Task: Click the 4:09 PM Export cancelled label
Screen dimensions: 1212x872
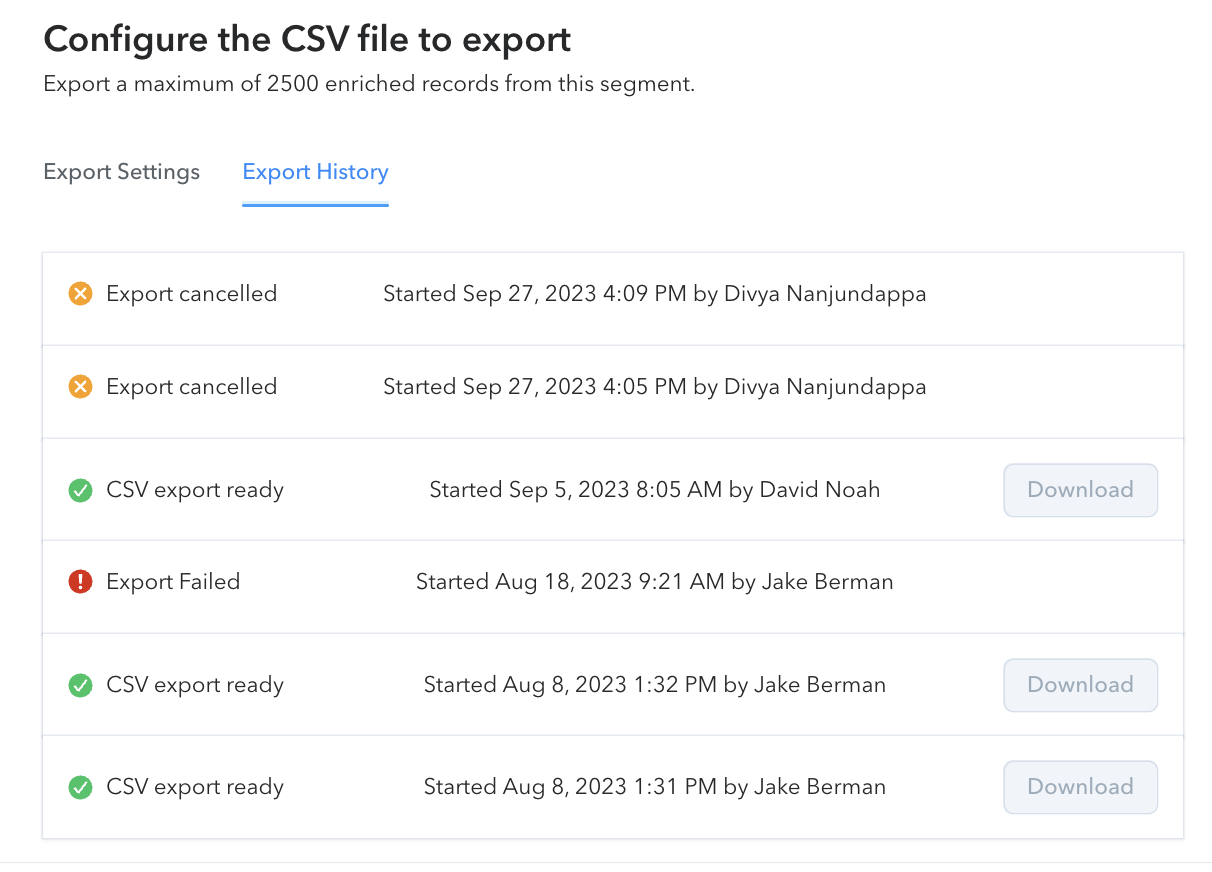Action: (191, 294)
